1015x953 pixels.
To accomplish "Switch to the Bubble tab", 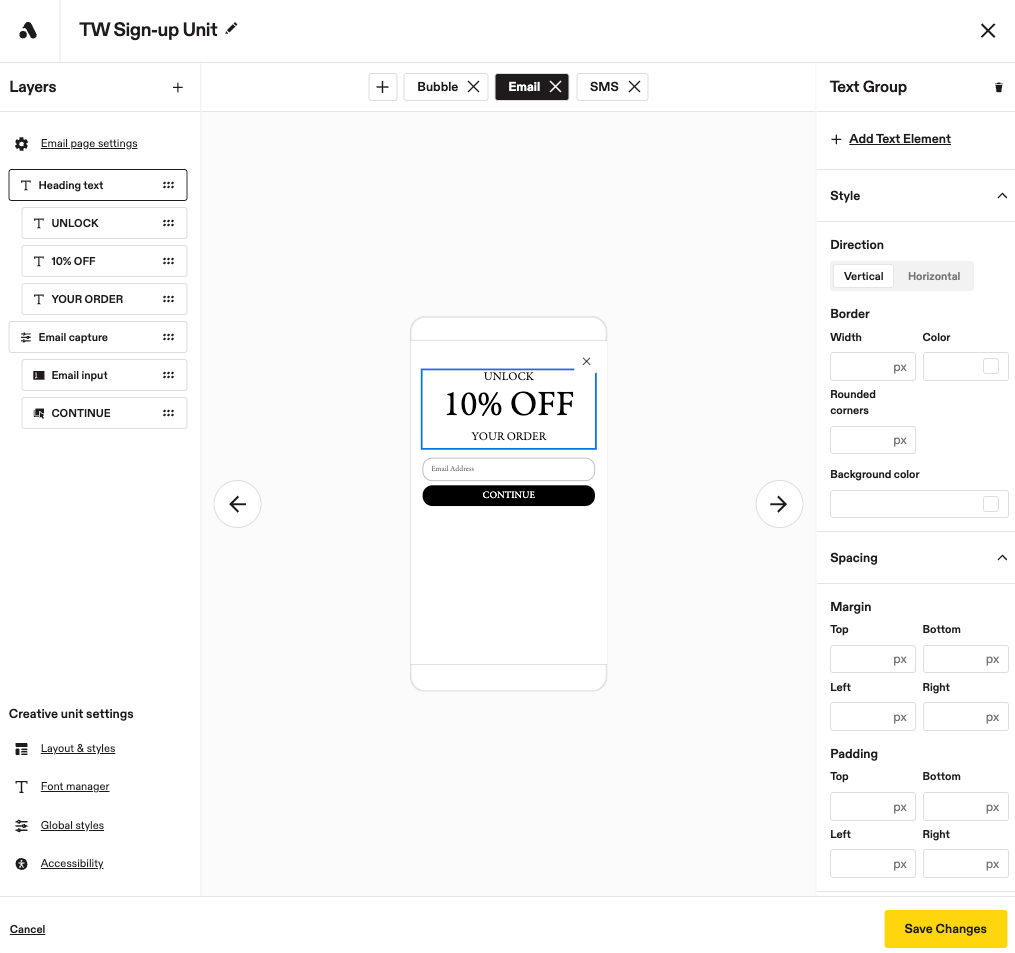I will tap(438, 87).
